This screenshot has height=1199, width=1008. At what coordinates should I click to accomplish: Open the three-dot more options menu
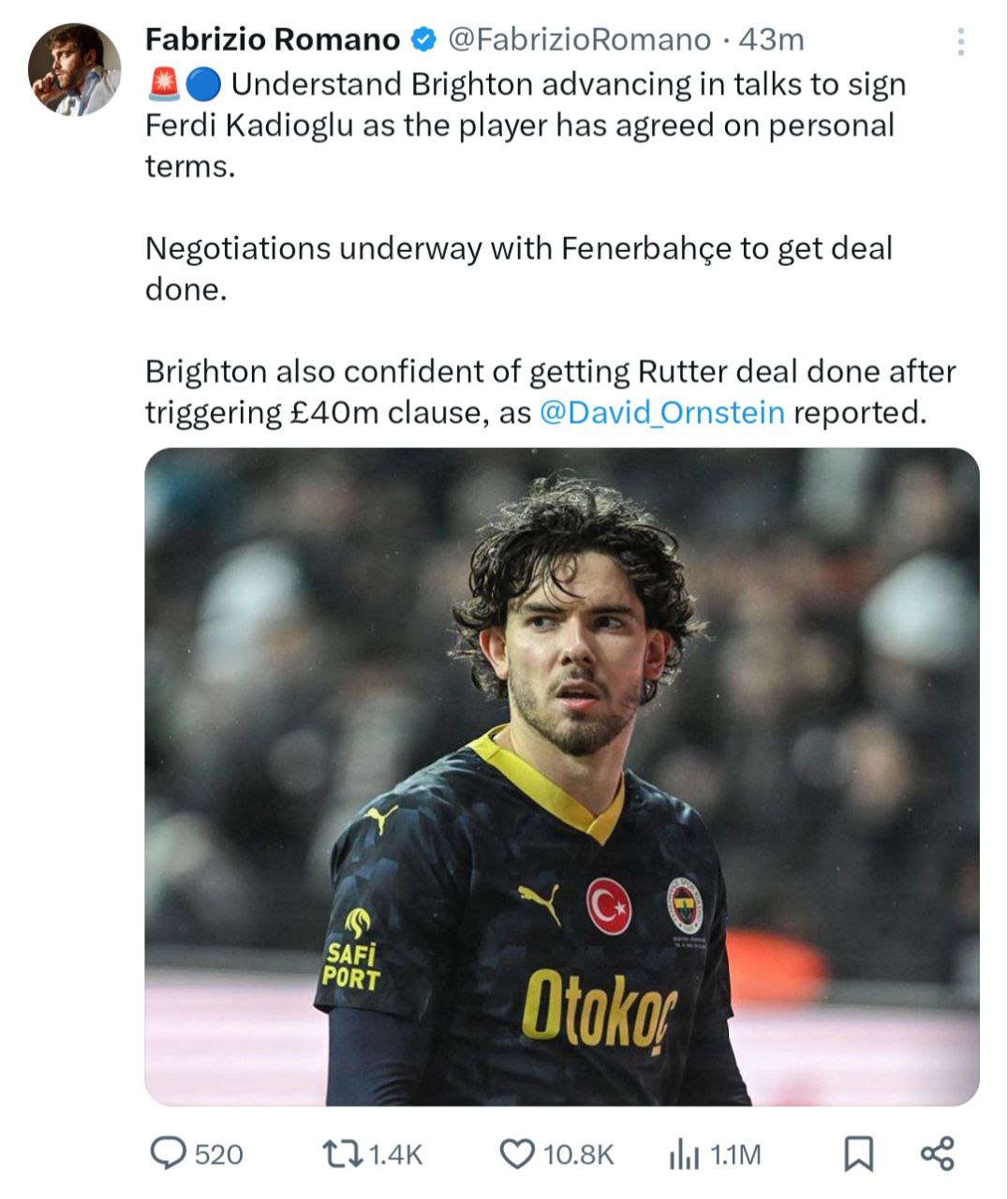[x=961, y=41]
